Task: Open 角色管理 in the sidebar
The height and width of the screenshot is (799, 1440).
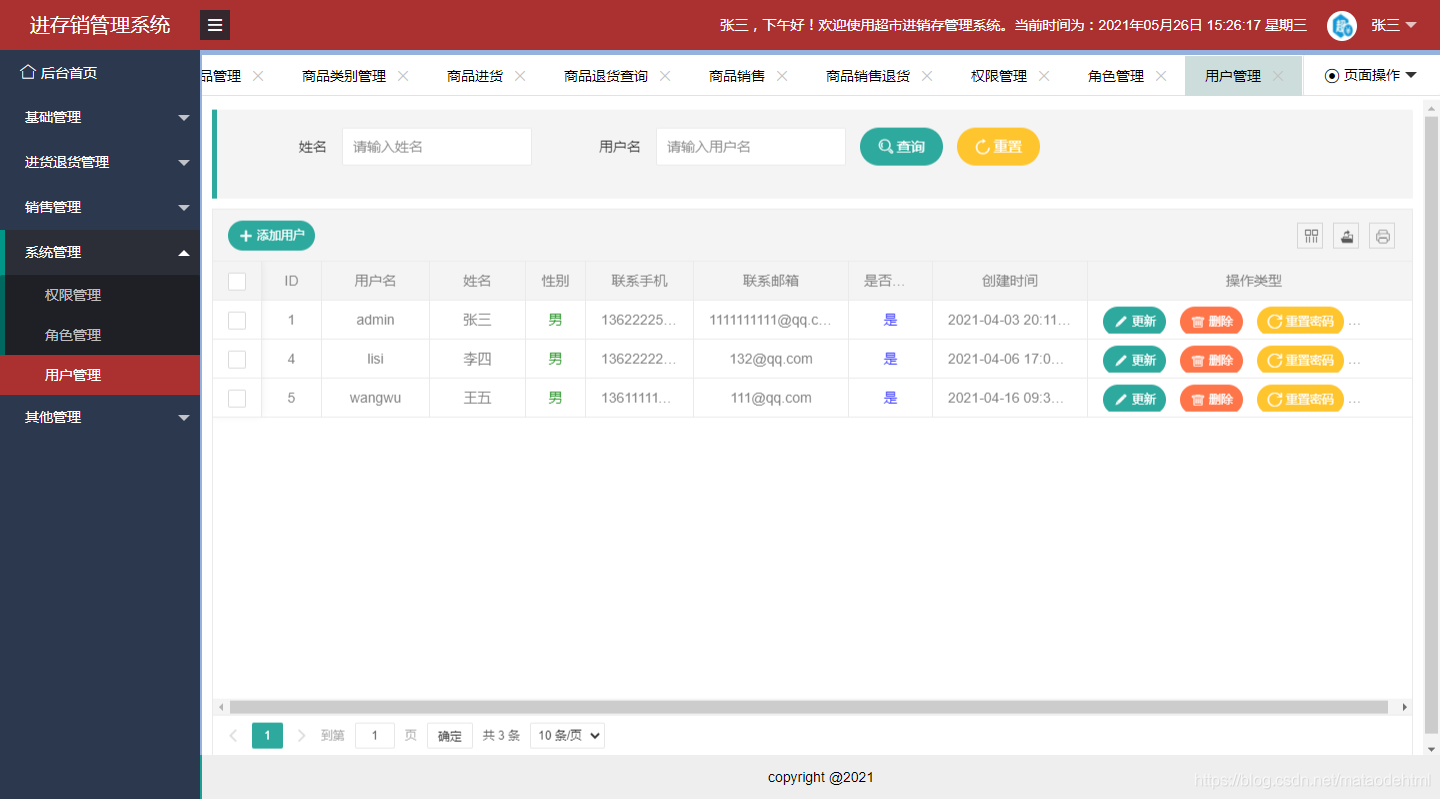Action: [100, 335]
